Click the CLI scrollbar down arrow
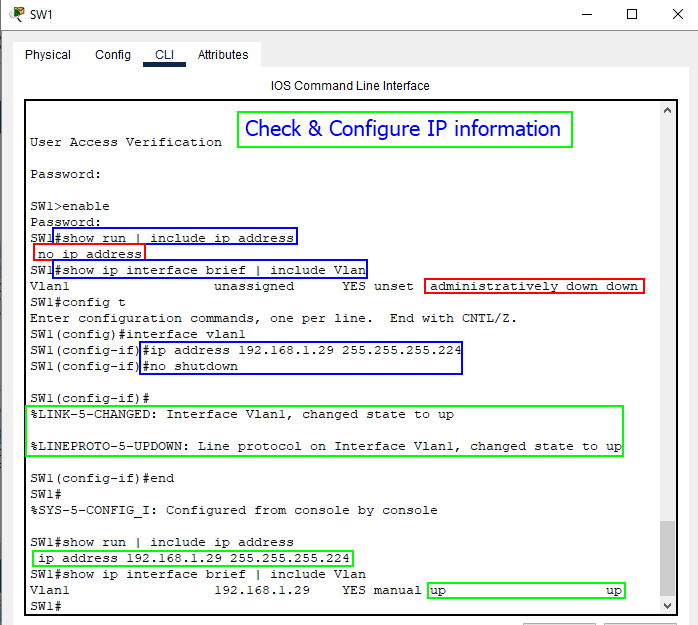This screenshot has width=698, height=625. pos(667,605)
